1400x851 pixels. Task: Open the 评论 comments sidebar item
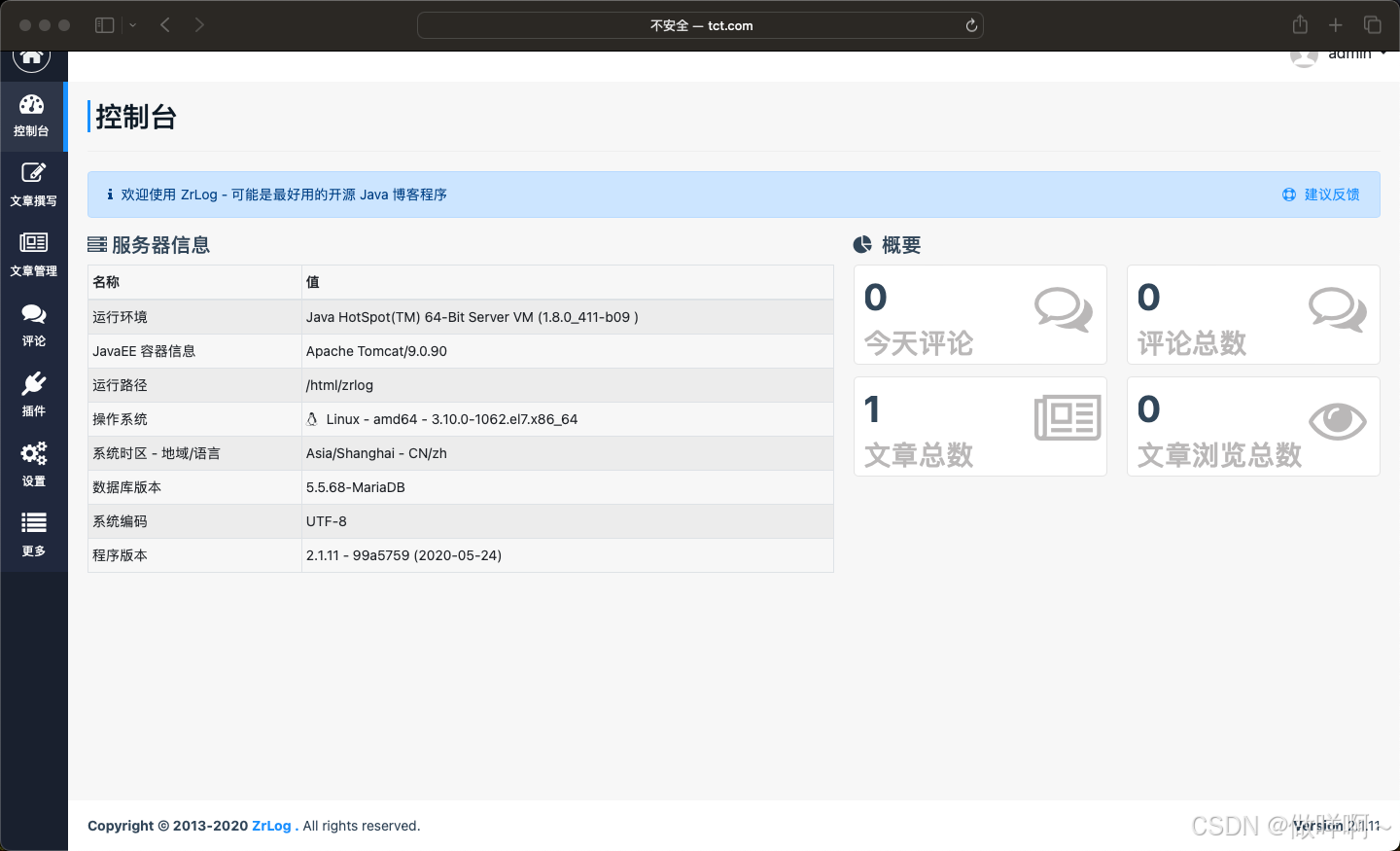[x=33, y=325]
